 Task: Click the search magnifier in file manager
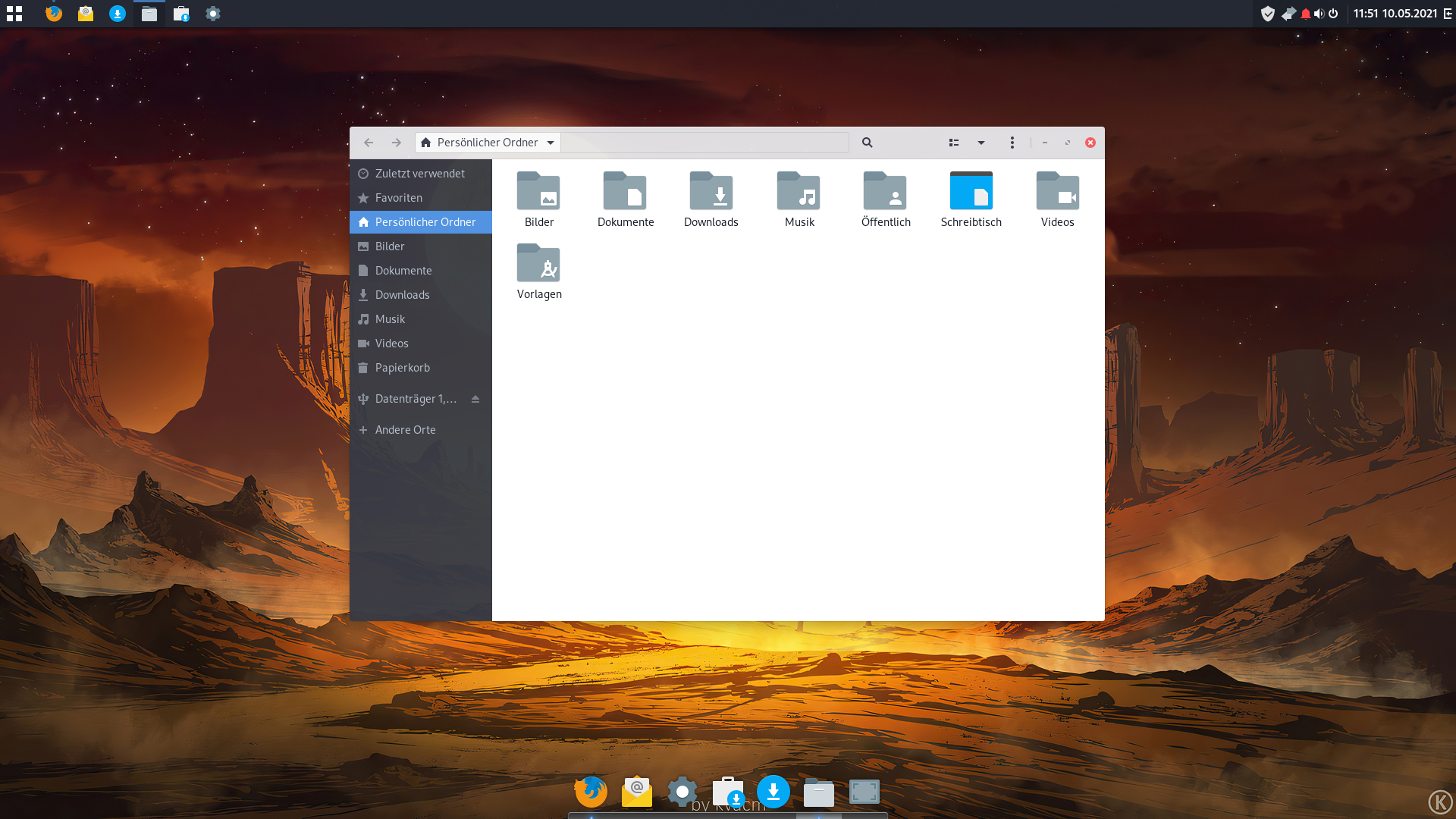[867, 143]
